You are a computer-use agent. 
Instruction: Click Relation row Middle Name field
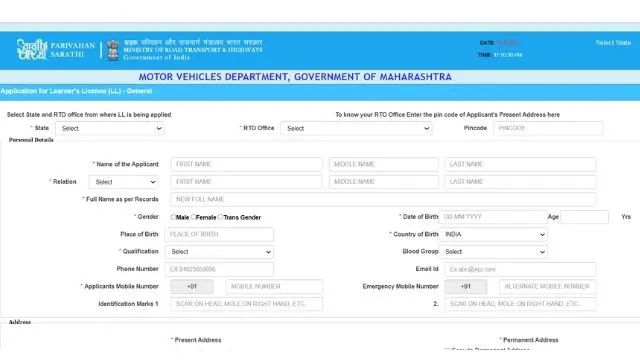point(384,182)
